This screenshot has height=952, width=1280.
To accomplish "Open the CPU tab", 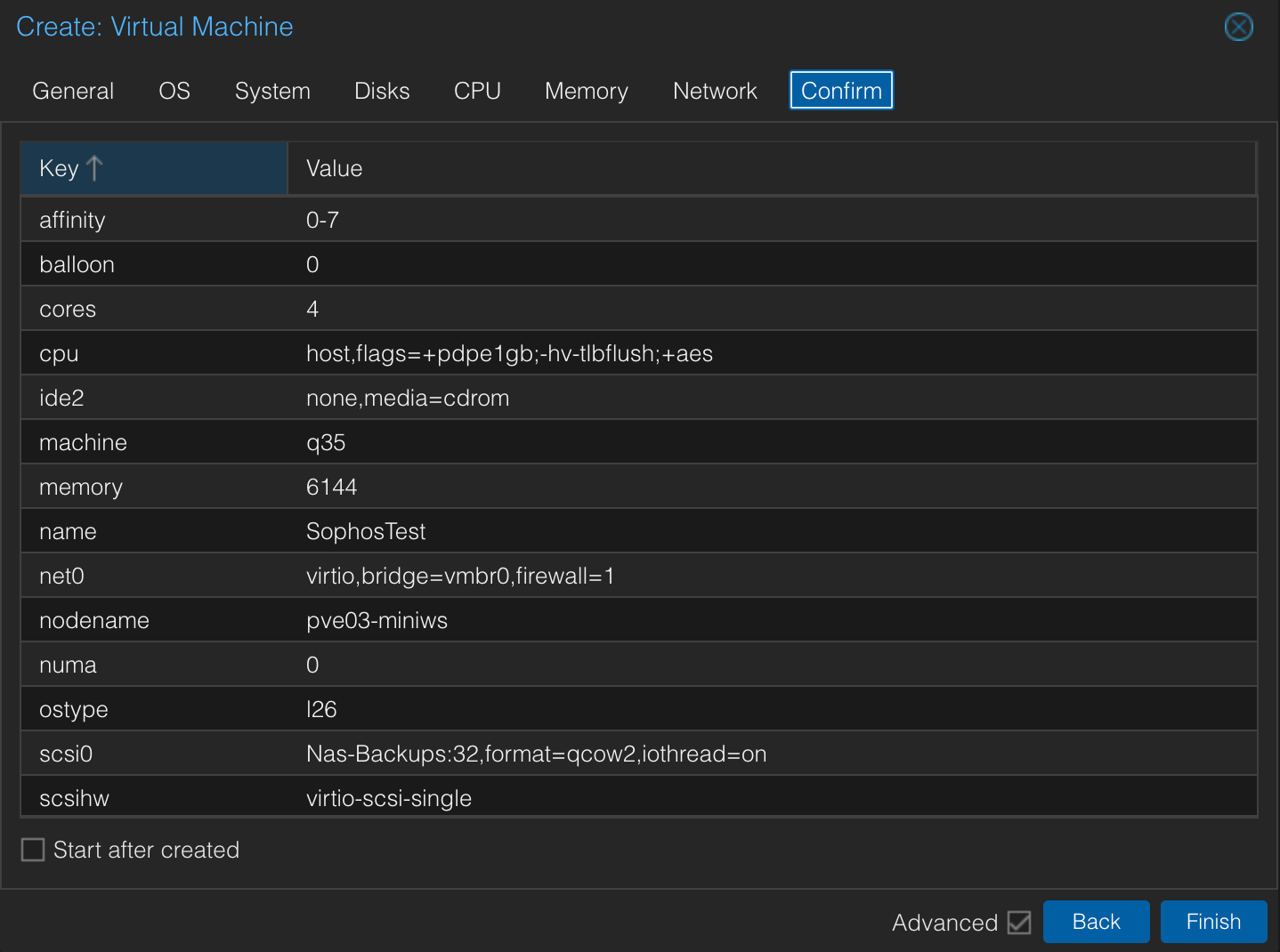I will [477, 91].
